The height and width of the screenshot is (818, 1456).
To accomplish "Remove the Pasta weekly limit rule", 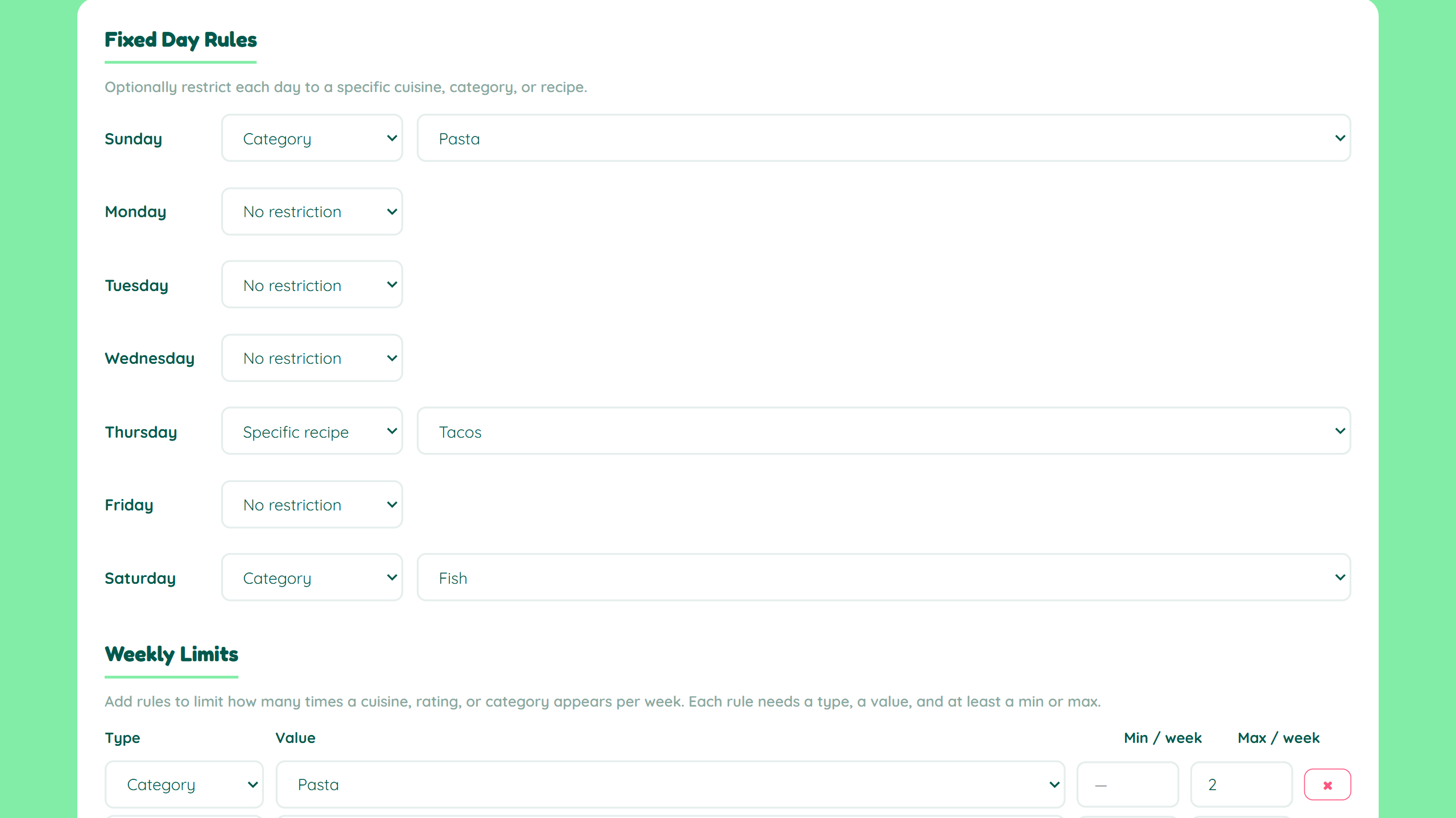I will (x=1327, y=784).
